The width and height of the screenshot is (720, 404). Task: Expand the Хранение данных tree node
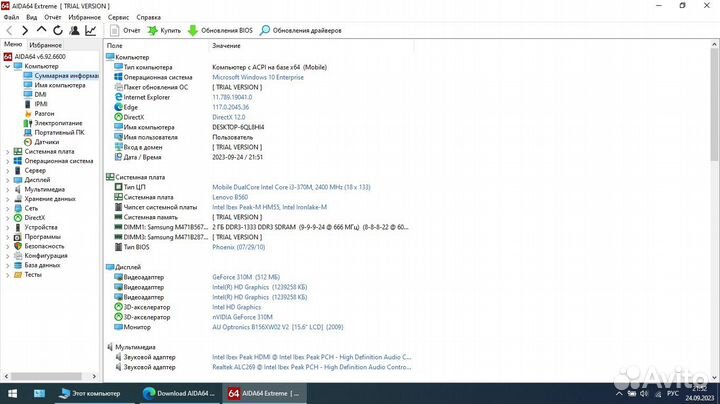pos(7,199)
